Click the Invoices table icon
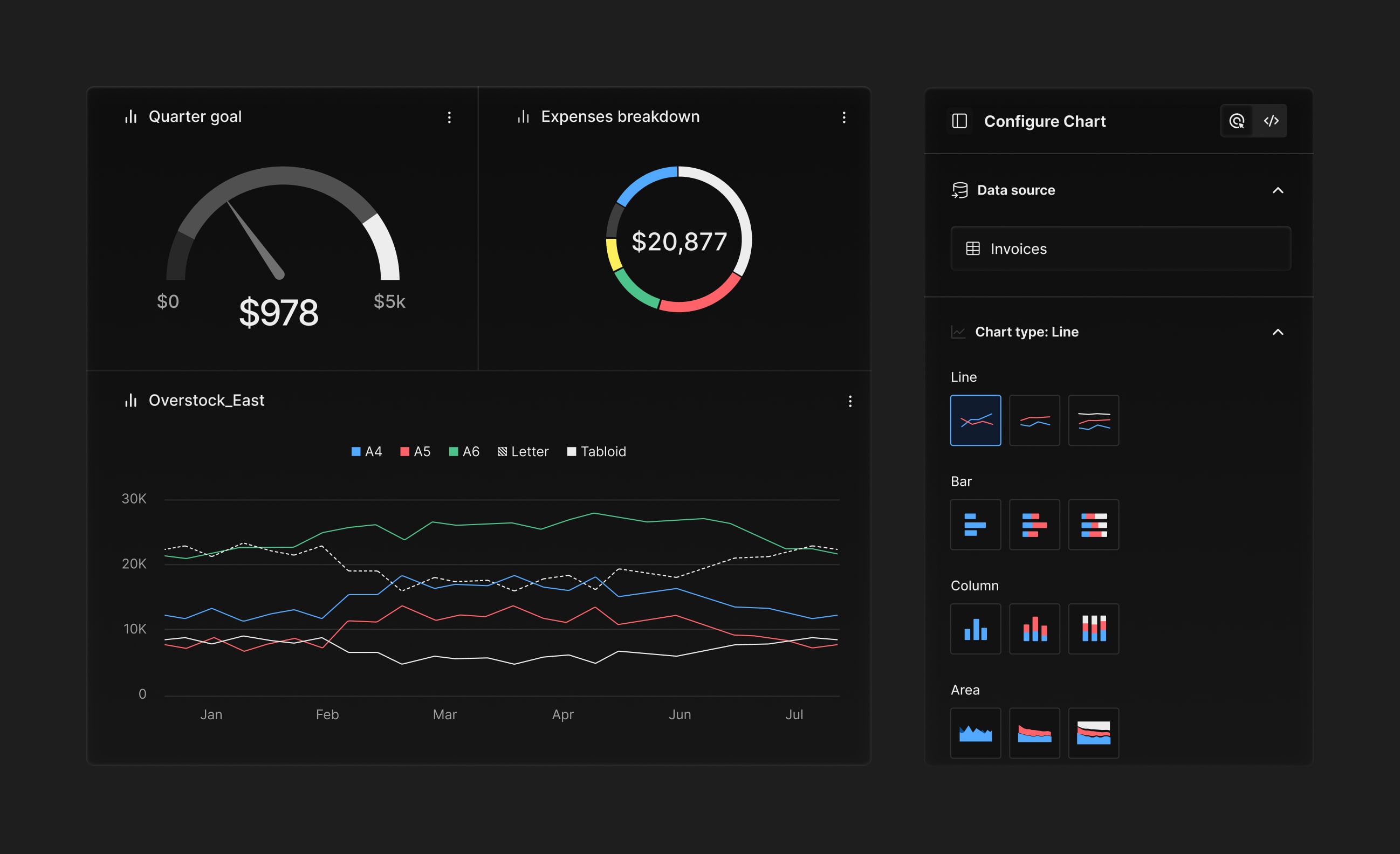This screenshot has height=854, width=1400. pos(973,249)
